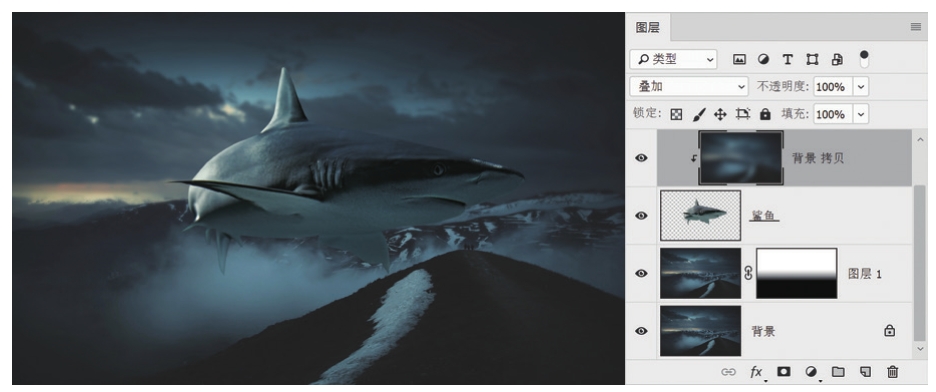Toggle the layer filtering on/off switch
This screenshot has height=392, width=936.
pyautogui.click(x=864, y=58)
